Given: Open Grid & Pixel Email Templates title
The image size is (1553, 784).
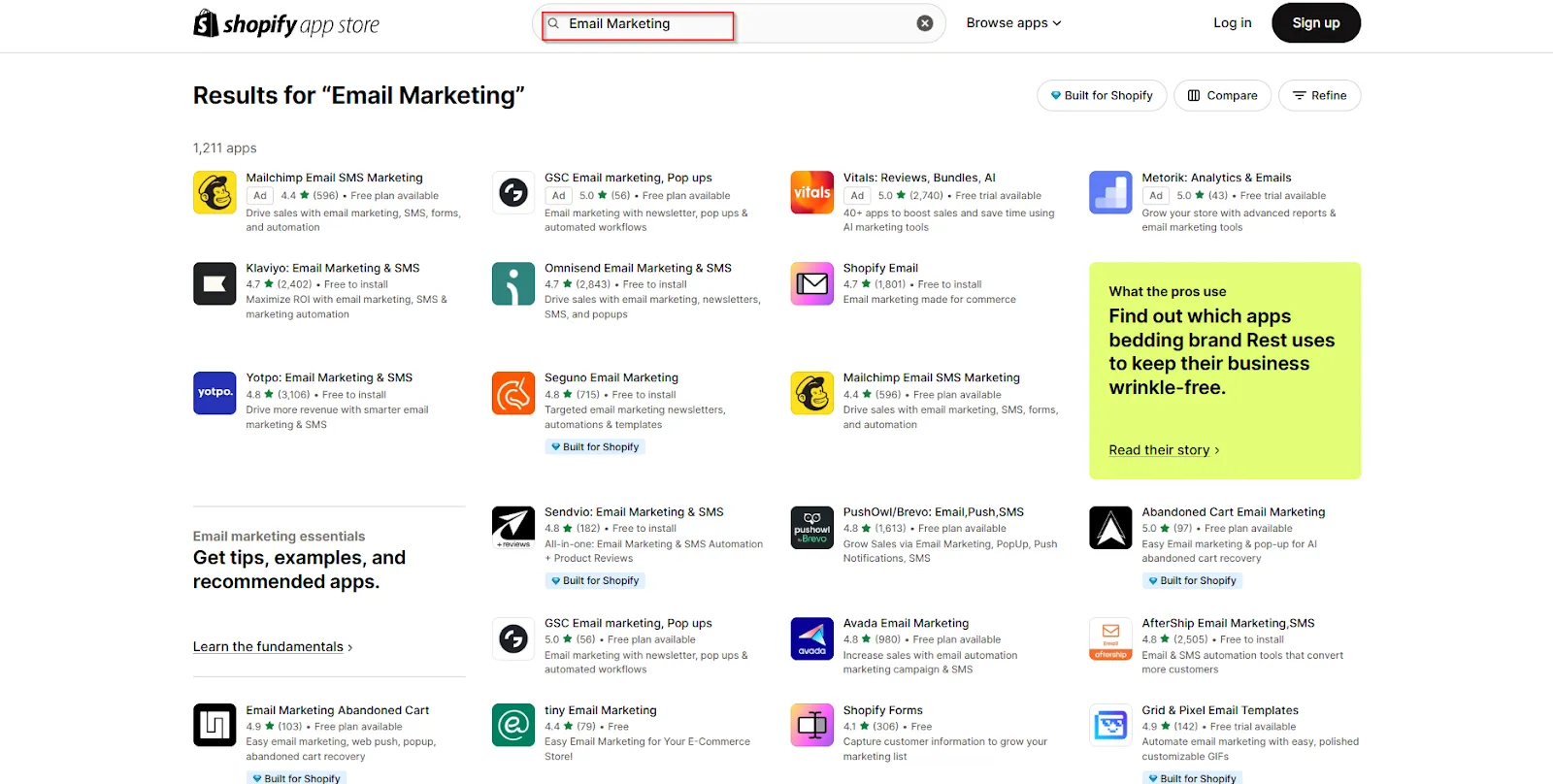Looking at the screenshot, I should 1220,710.
